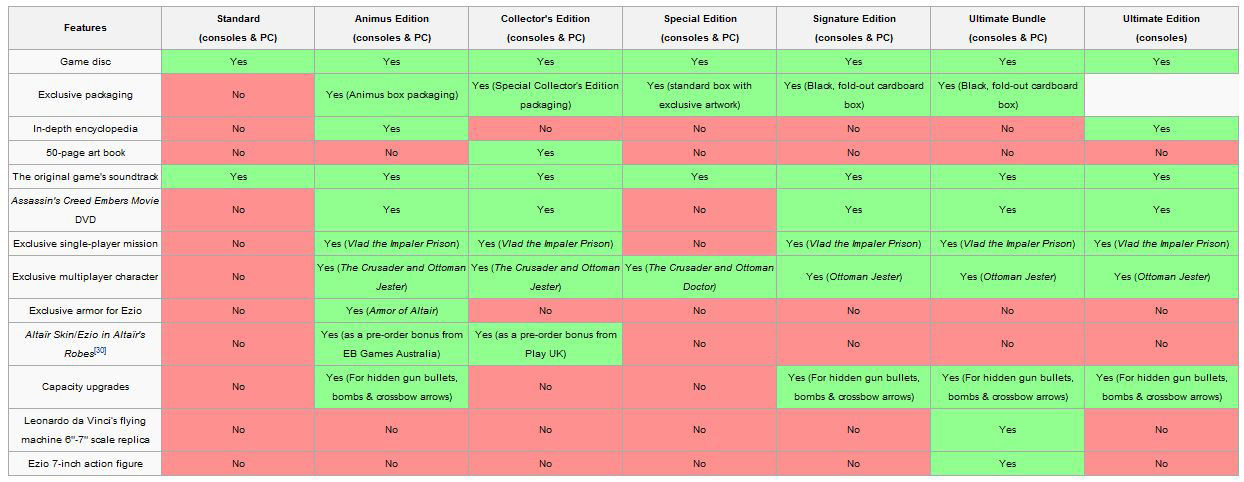Viewport: 1244px width, 482px height.
Task: Open footnote reference 30 link
Action: coord(100,349)
